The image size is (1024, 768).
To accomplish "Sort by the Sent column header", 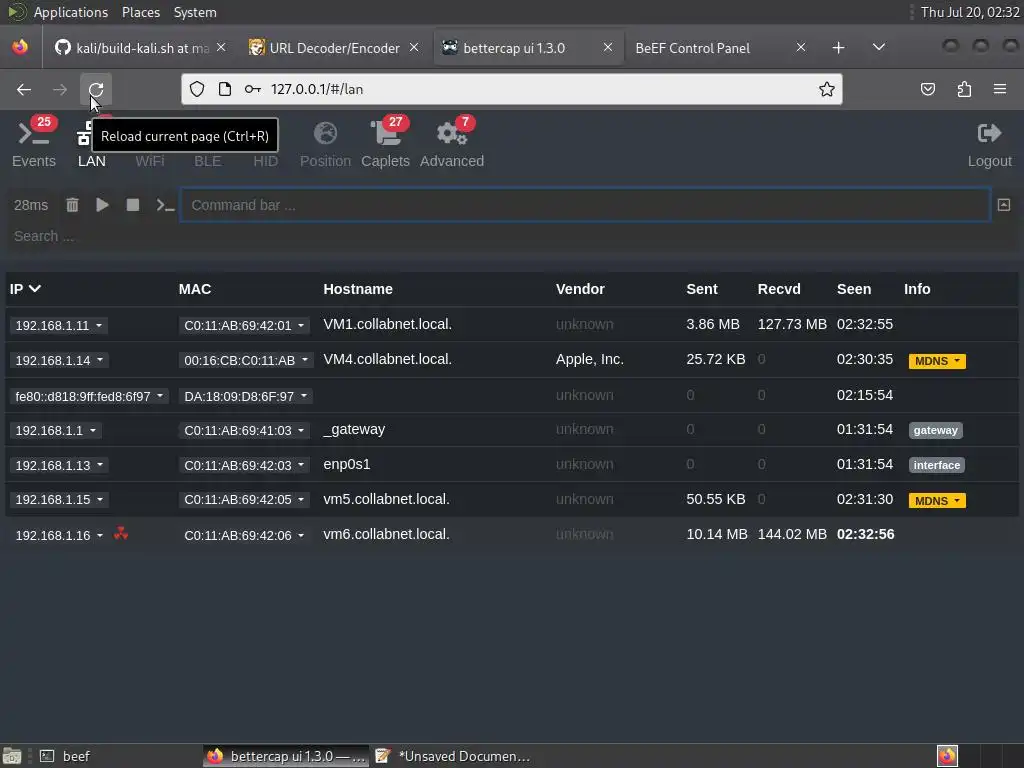I will (x=701, y=289).
